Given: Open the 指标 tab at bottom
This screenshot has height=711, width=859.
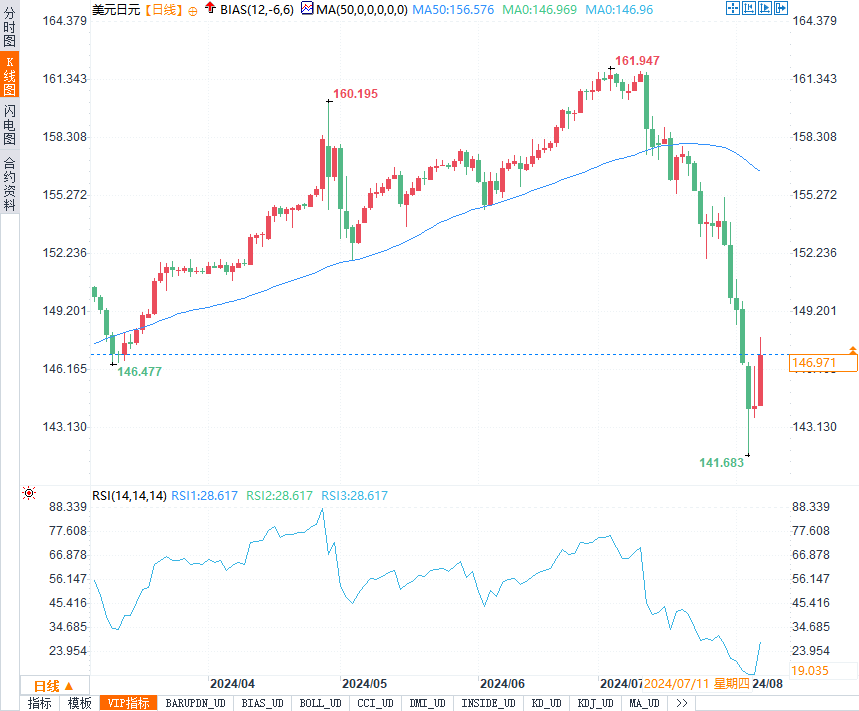Looking at the screenshot, I should point(39,703).
